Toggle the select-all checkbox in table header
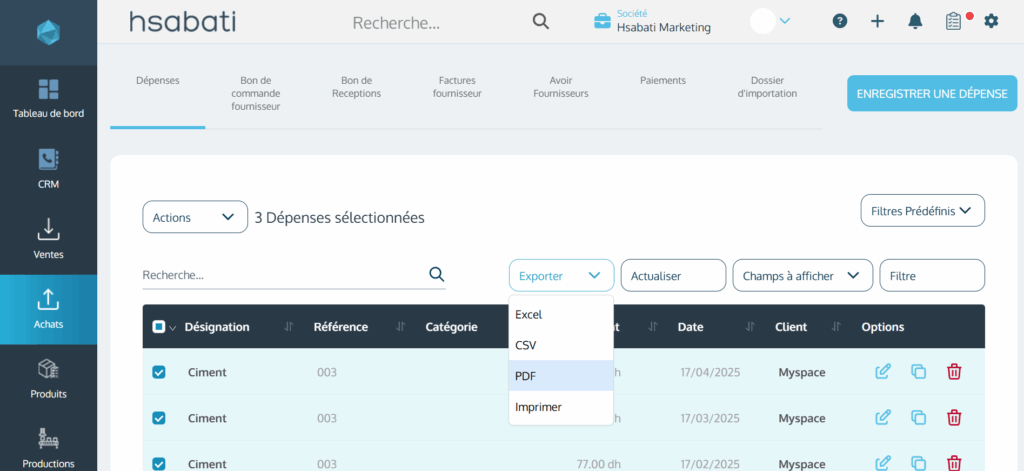Image resolution: width=1024 pixels, height=471 pixels. point(159,327)
